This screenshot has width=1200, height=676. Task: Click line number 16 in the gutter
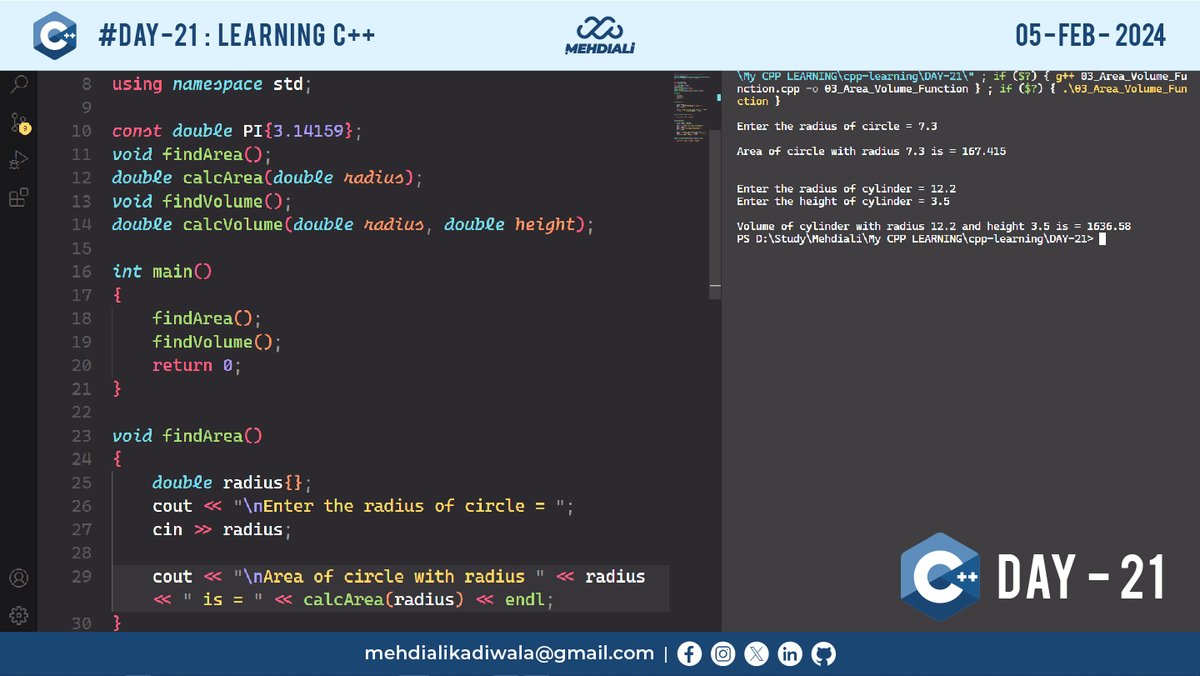click(x=81, y=272)
